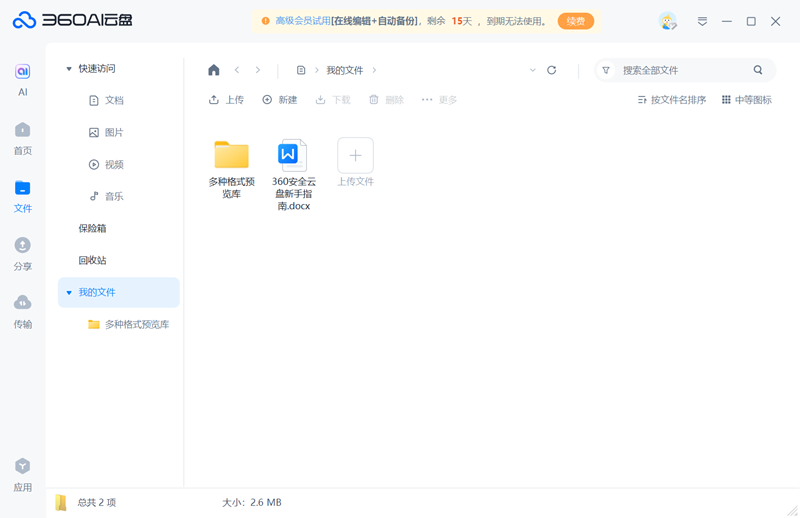Screen dimensions: 800x518
Task: Open the AI assistant in sidebar
Action: click(x=22, y=78)
